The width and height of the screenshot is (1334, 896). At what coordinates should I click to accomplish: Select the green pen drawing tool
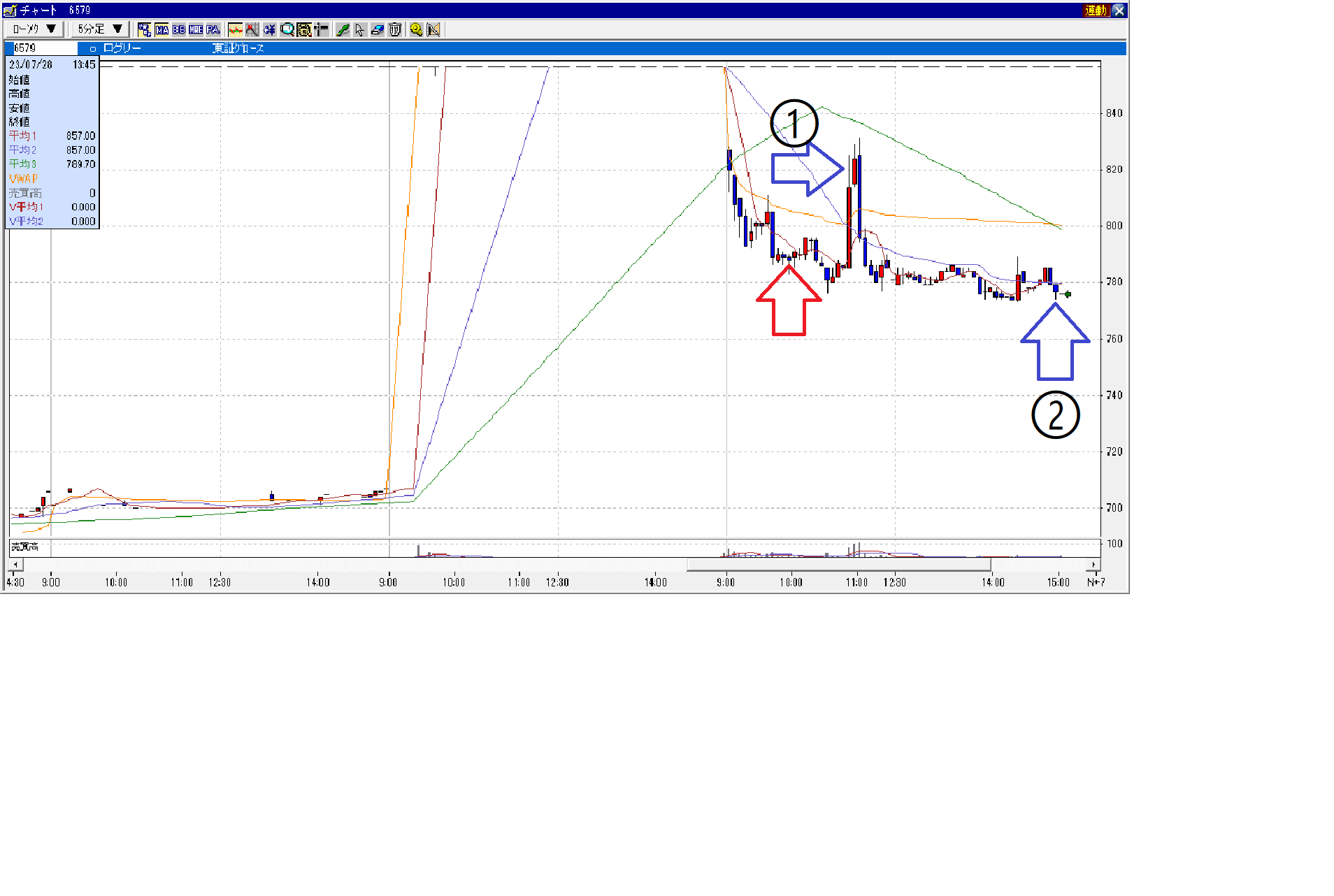(x=343, y=29)
